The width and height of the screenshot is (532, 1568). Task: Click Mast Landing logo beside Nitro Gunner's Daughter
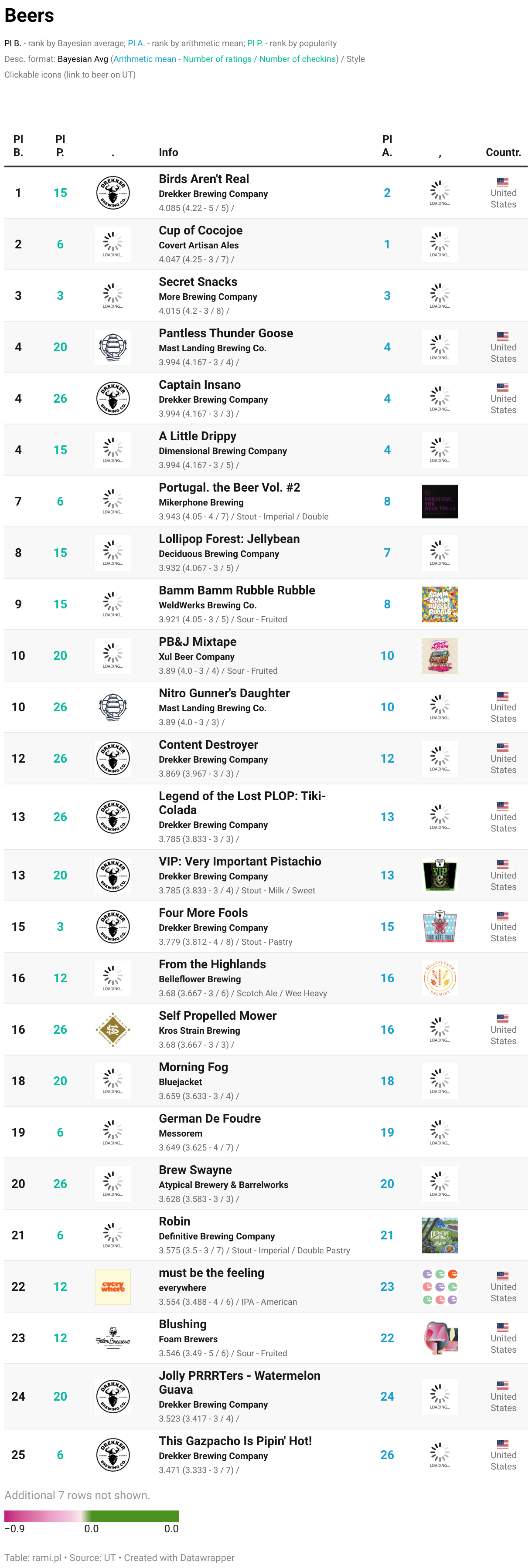coord(113,707)
